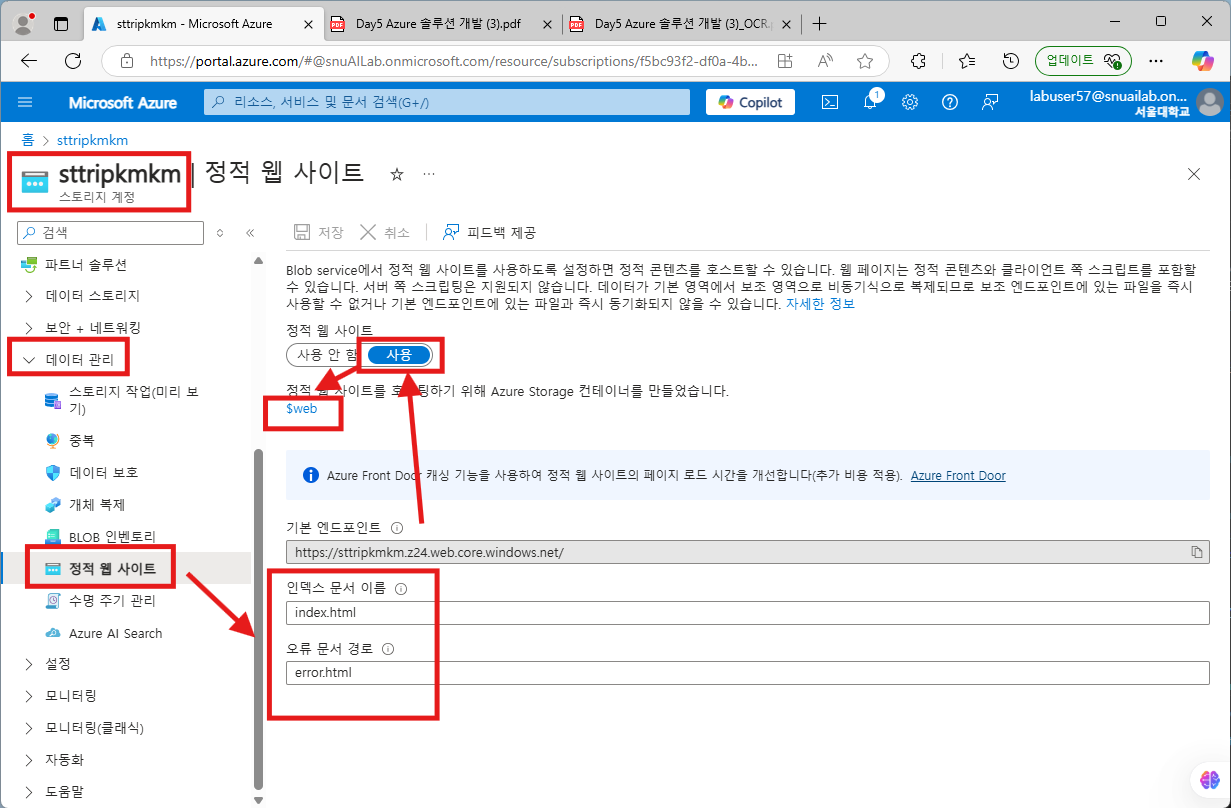Go to 홈 in the breadcrumb
Viewport: 1231px width, 808px height.
28,140
